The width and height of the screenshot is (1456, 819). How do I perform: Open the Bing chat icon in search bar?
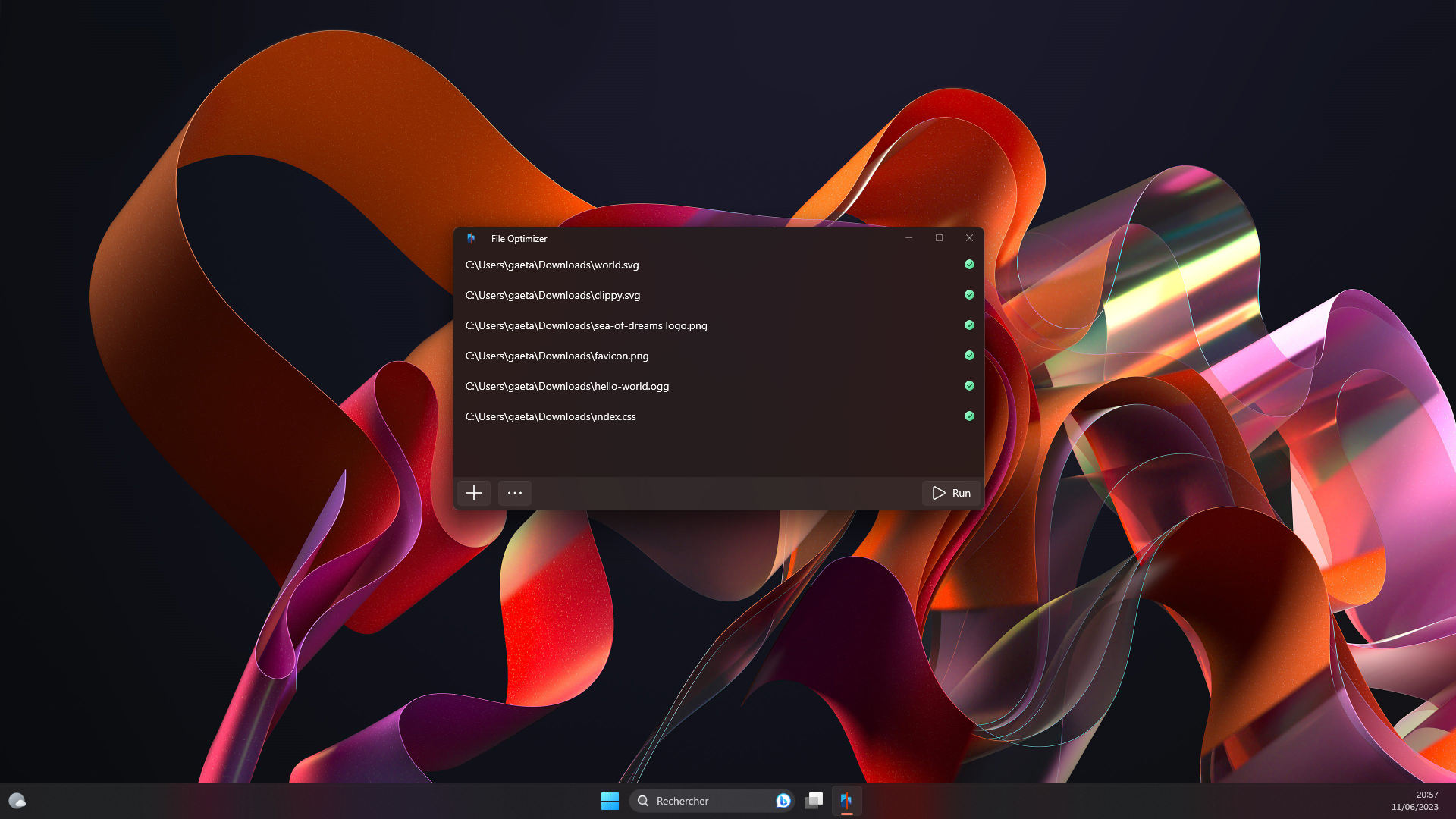[x=783, y=800]
